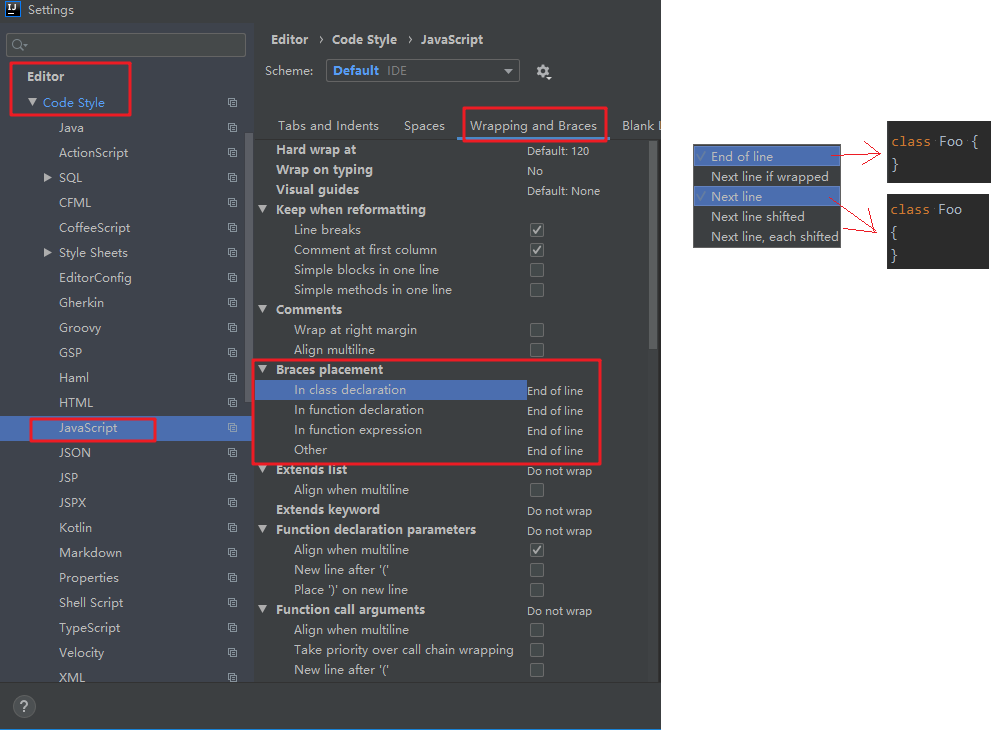The height and width of the screenshot is (735, 1000).
Task: Click the copy icon beside JavaScript
Action: coord(233,427)
